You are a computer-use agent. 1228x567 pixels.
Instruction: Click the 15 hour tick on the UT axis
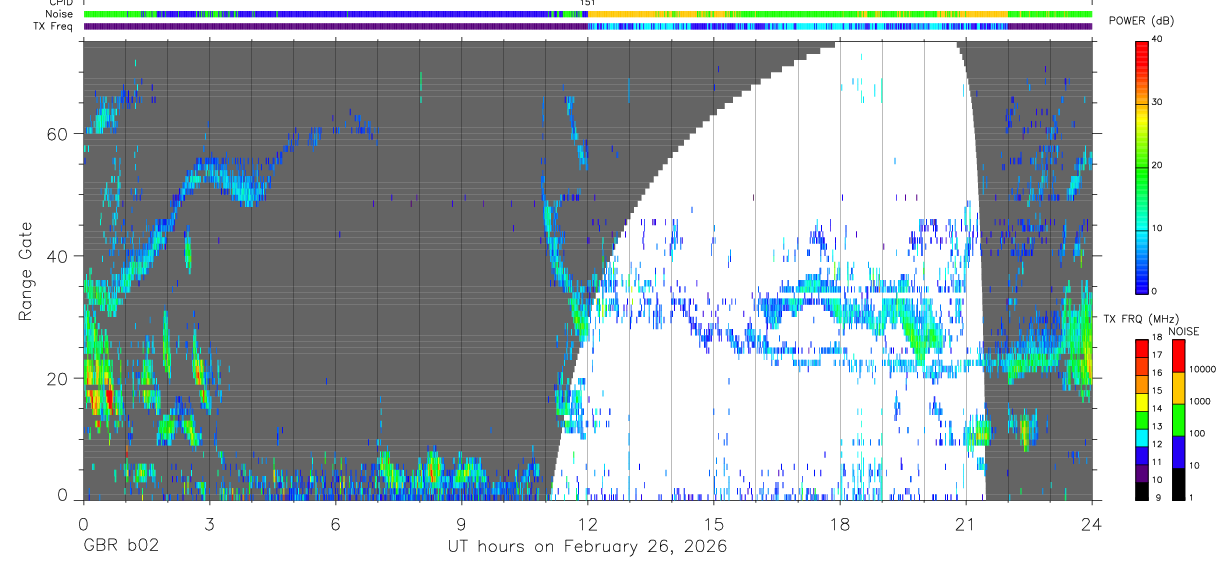(714, 522)
